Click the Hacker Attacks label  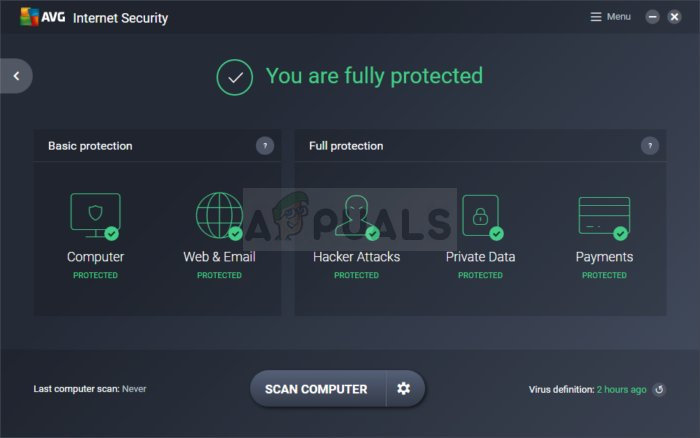356,257
